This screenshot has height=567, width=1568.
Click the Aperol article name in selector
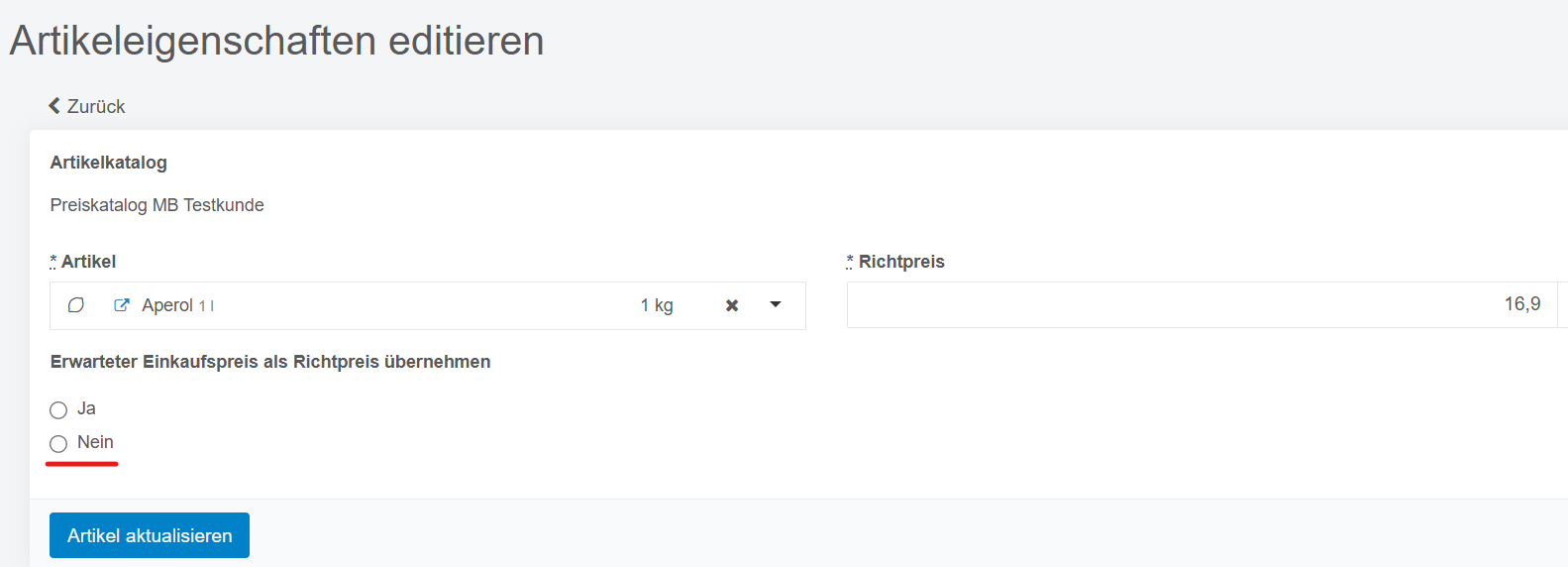(167, 305)
